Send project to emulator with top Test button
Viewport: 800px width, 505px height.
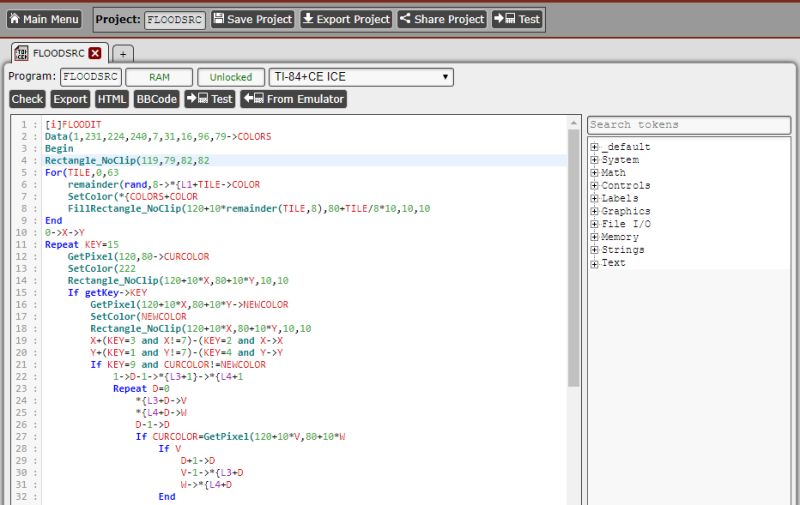[x=517, y=19]
